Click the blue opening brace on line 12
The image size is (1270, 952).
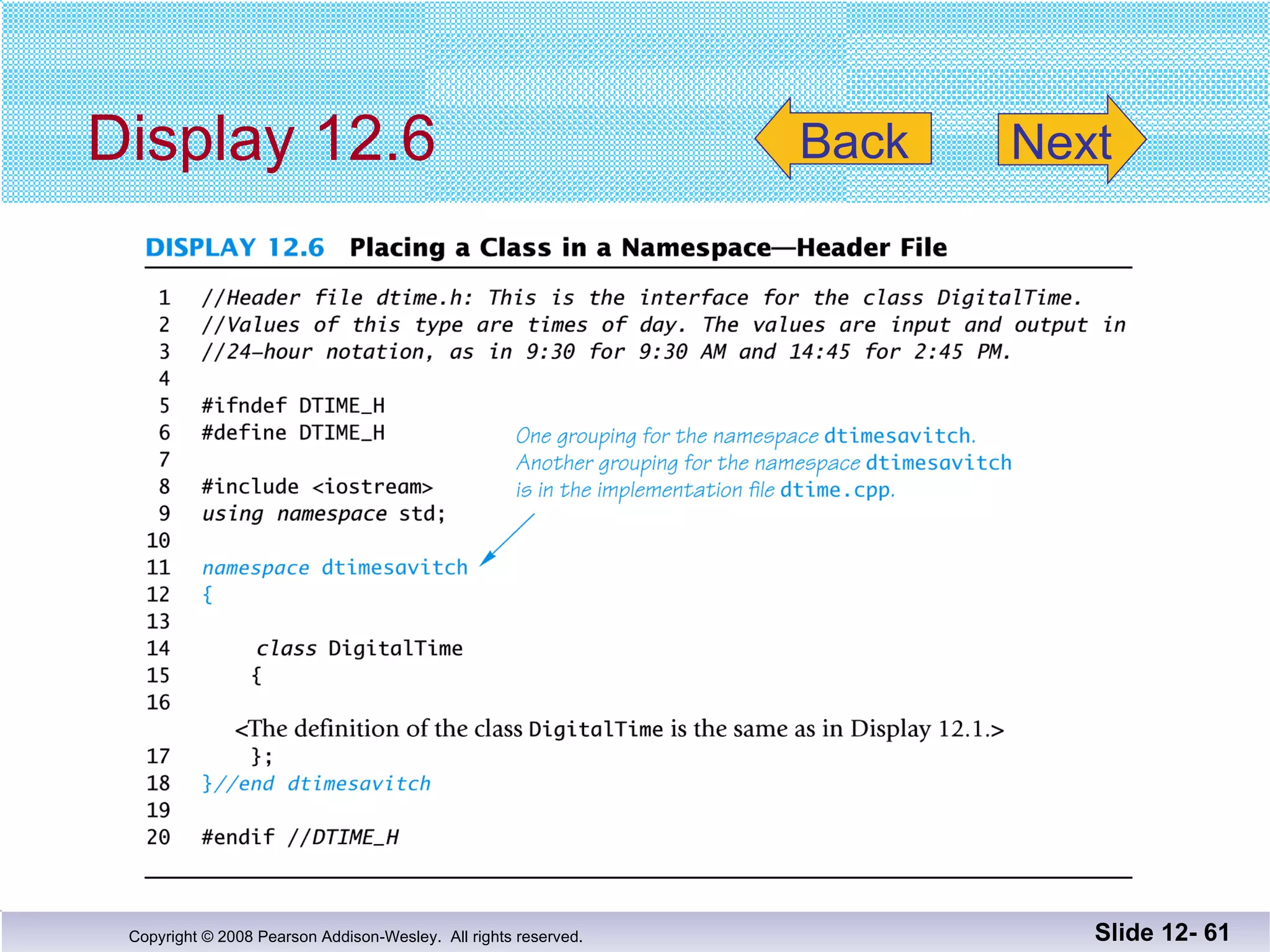[x=208, y=595]
